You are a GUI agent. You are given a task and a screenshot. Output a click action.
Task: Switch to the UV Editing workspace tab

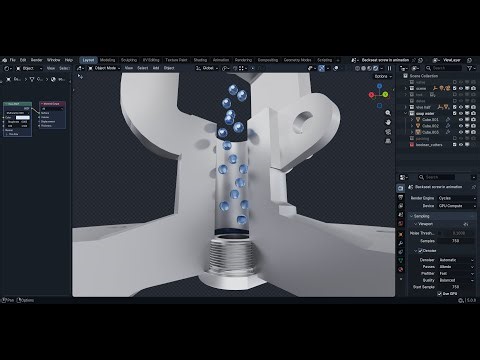pos(151,60)
